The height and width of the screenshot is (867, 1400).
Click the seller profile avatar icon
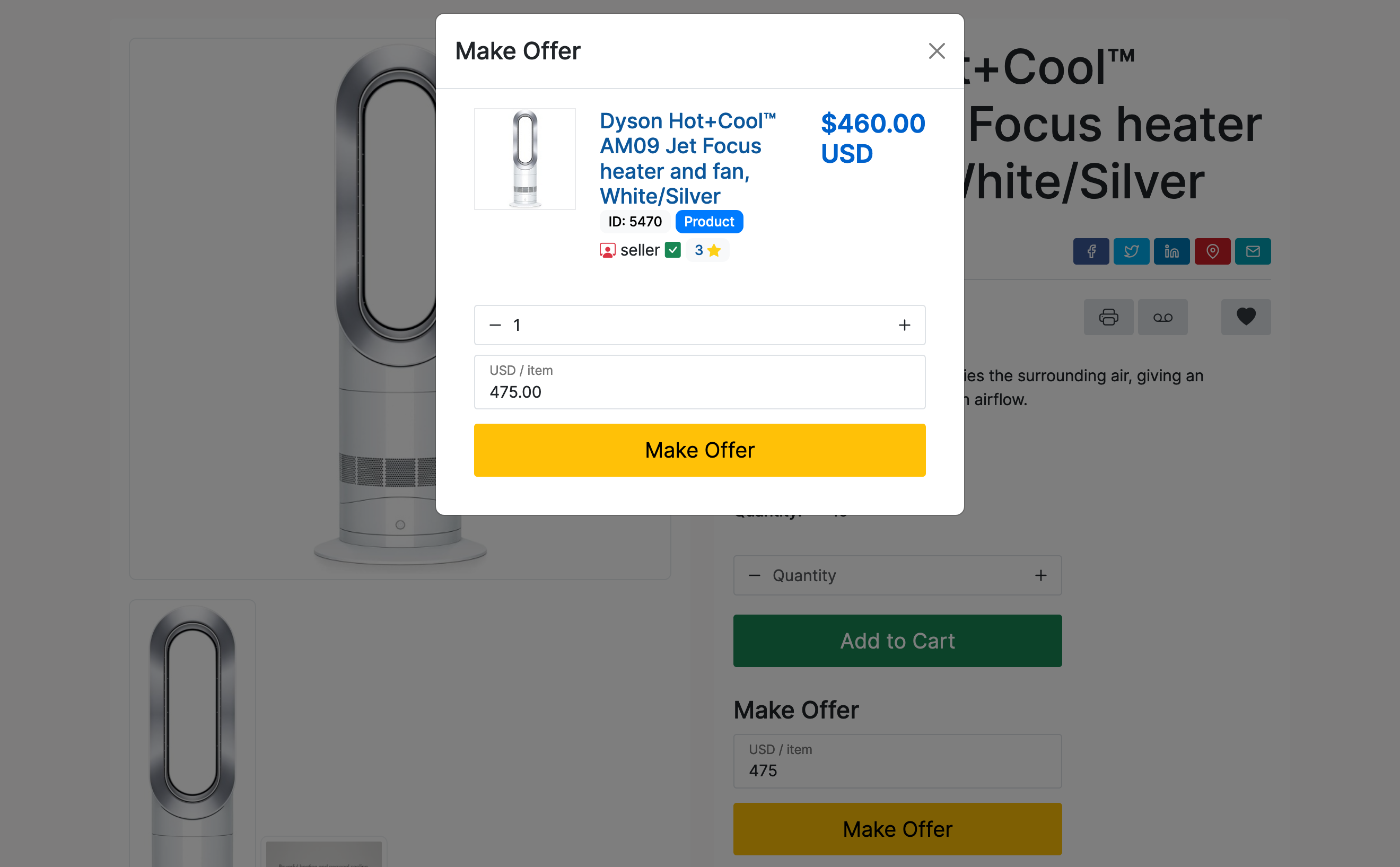607,251
